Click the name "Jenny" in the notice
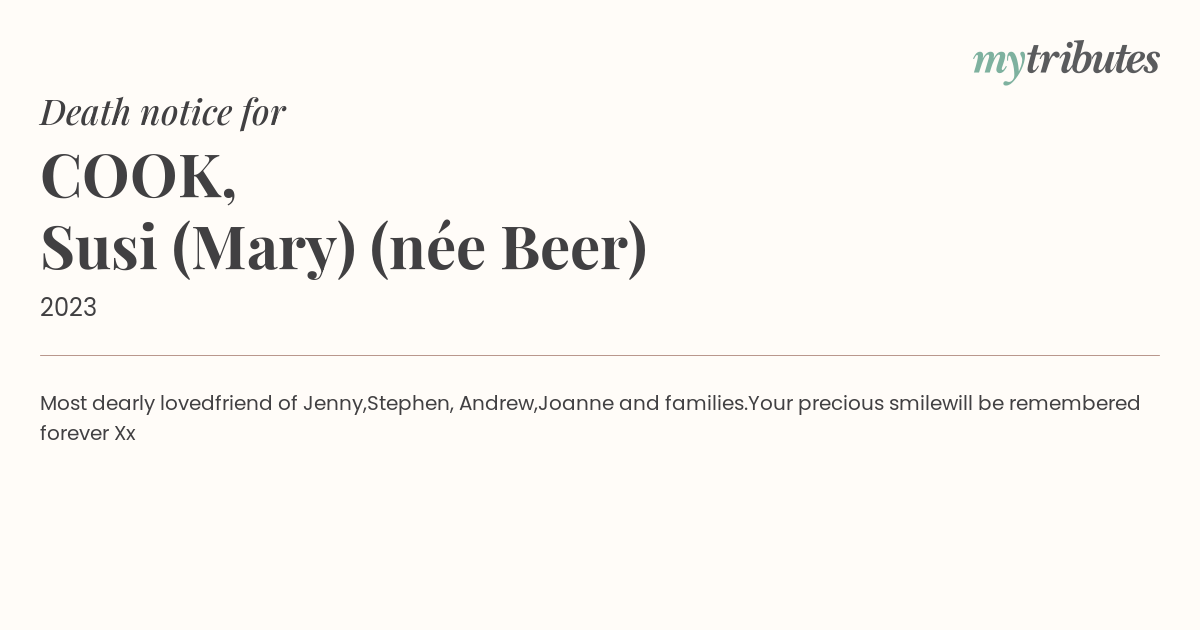This screenshot has width=1200, height=630. [x=333, y=403]
